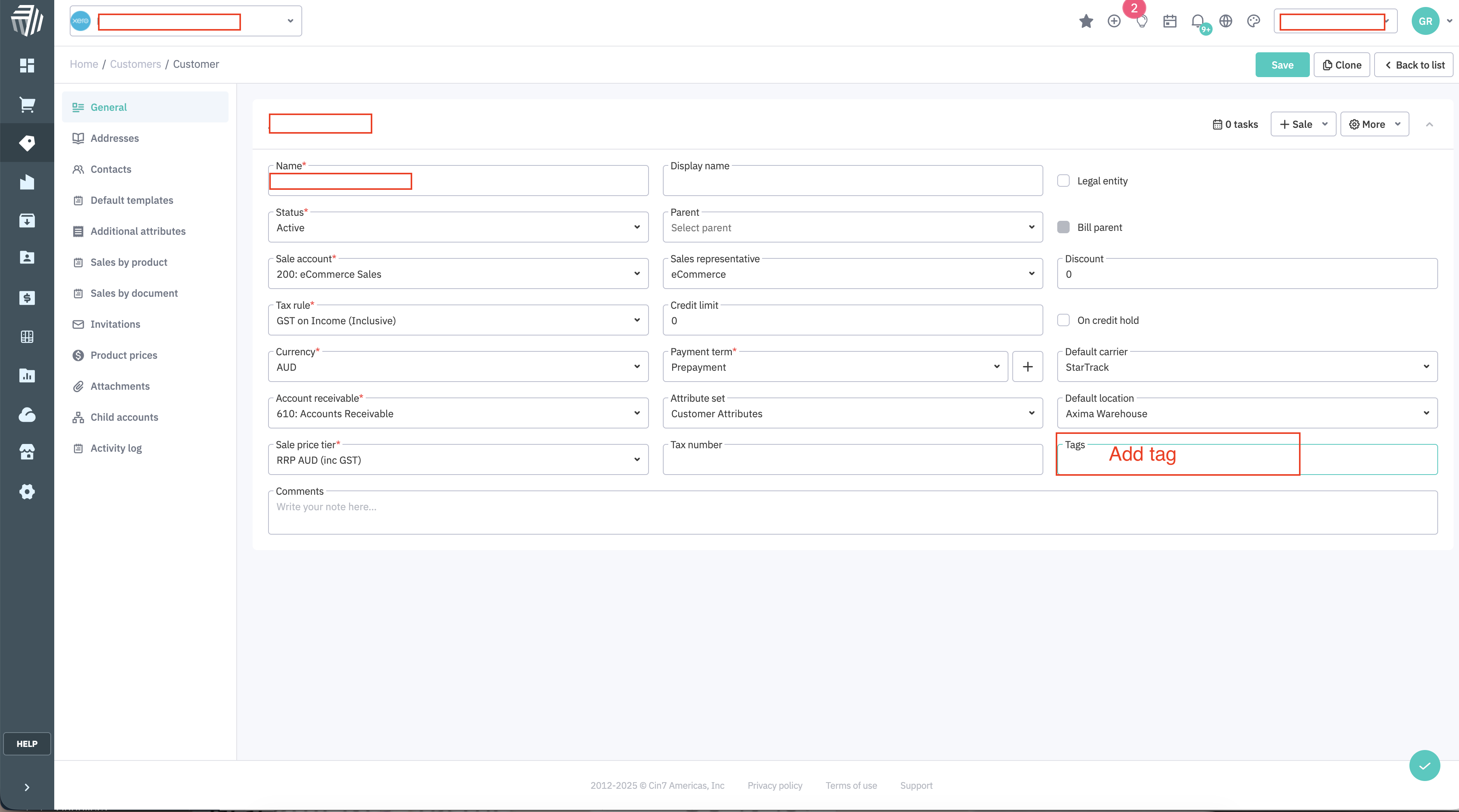Viewport: 1459px width, 812px height.
Task: Click the favorites star icon in header
Action: [x=1086, y=21]
